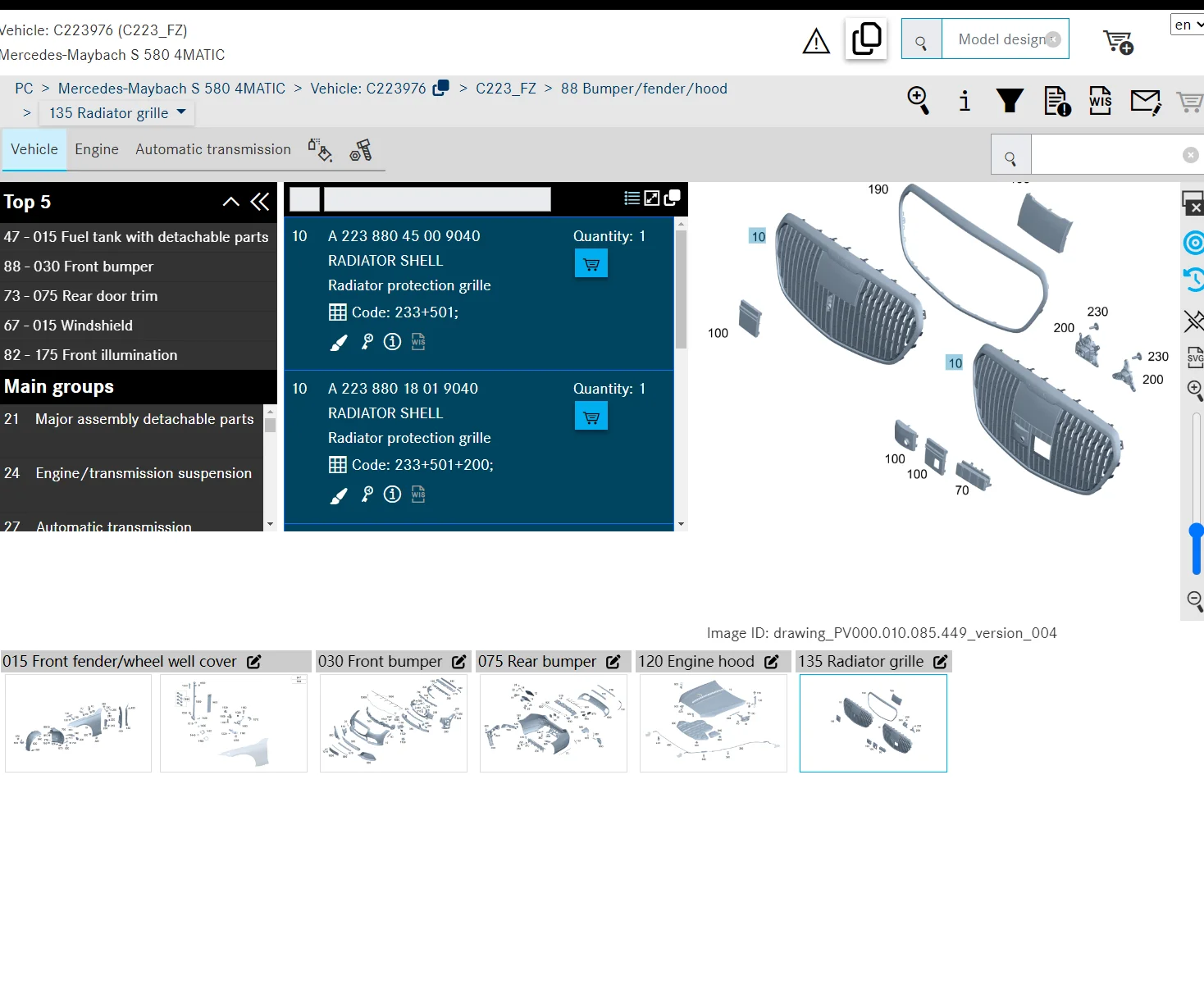This screenshot has width=1204, height=989.
Task: Select main group 24 Engine/transmission suspension
Action: (x=131, y=484)
